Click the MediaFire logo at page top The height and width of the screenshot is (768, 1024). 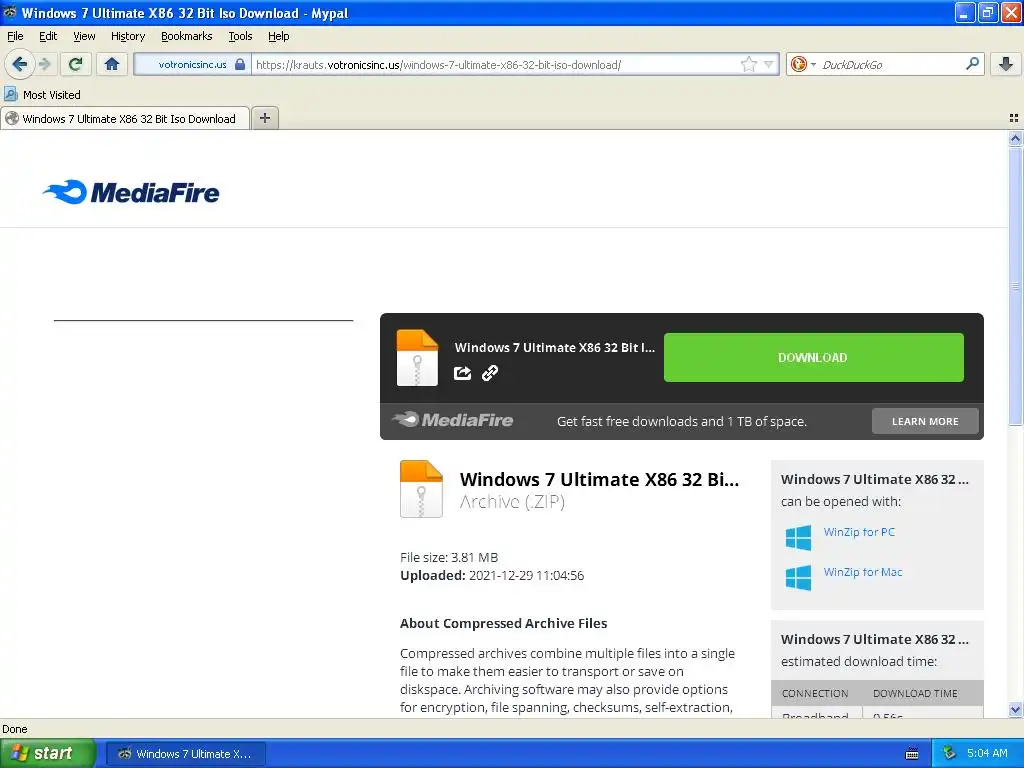(x=131, y=192)
